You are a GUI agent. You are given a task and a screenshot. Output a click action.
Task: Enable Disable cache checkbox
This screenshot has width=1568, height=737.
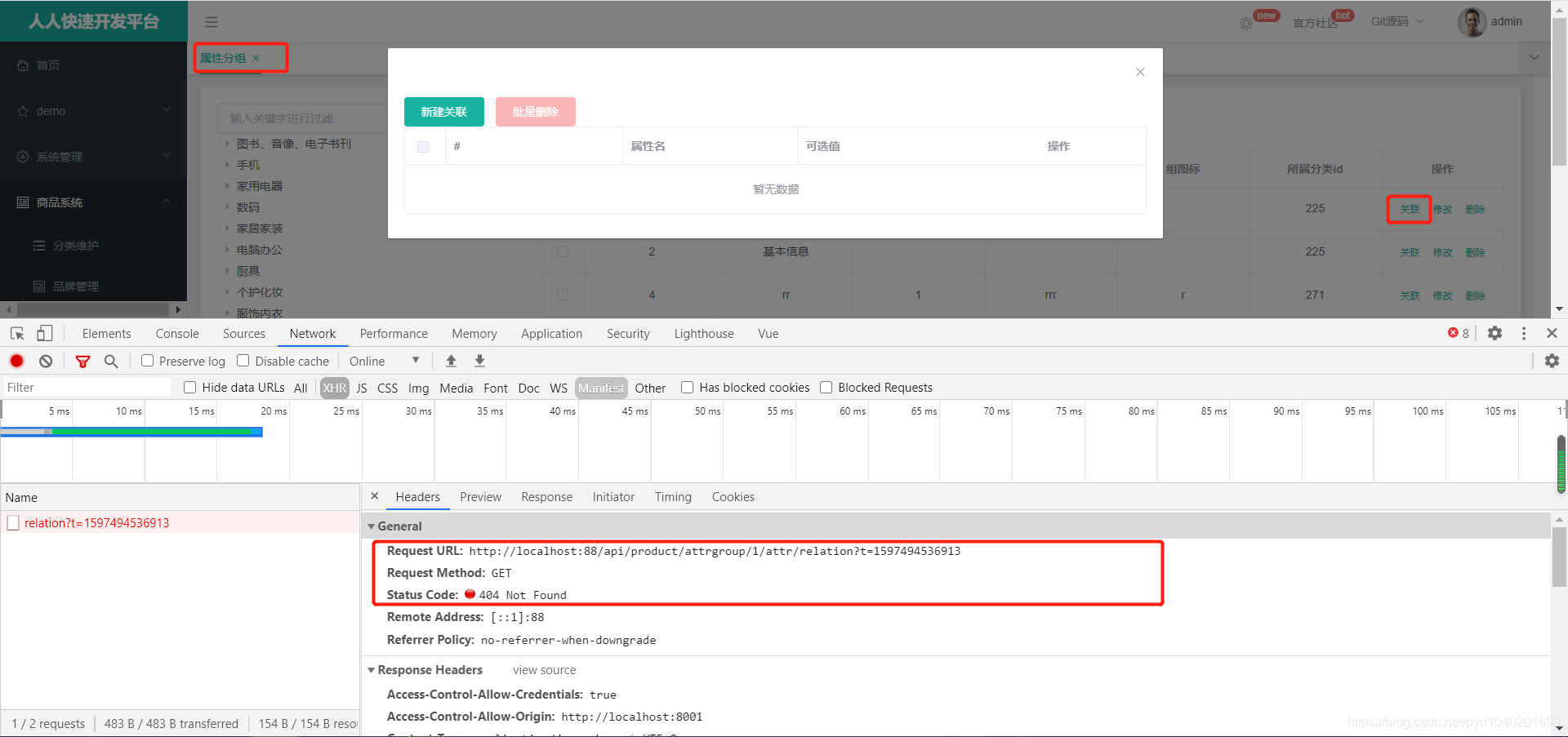coord(243,361)
